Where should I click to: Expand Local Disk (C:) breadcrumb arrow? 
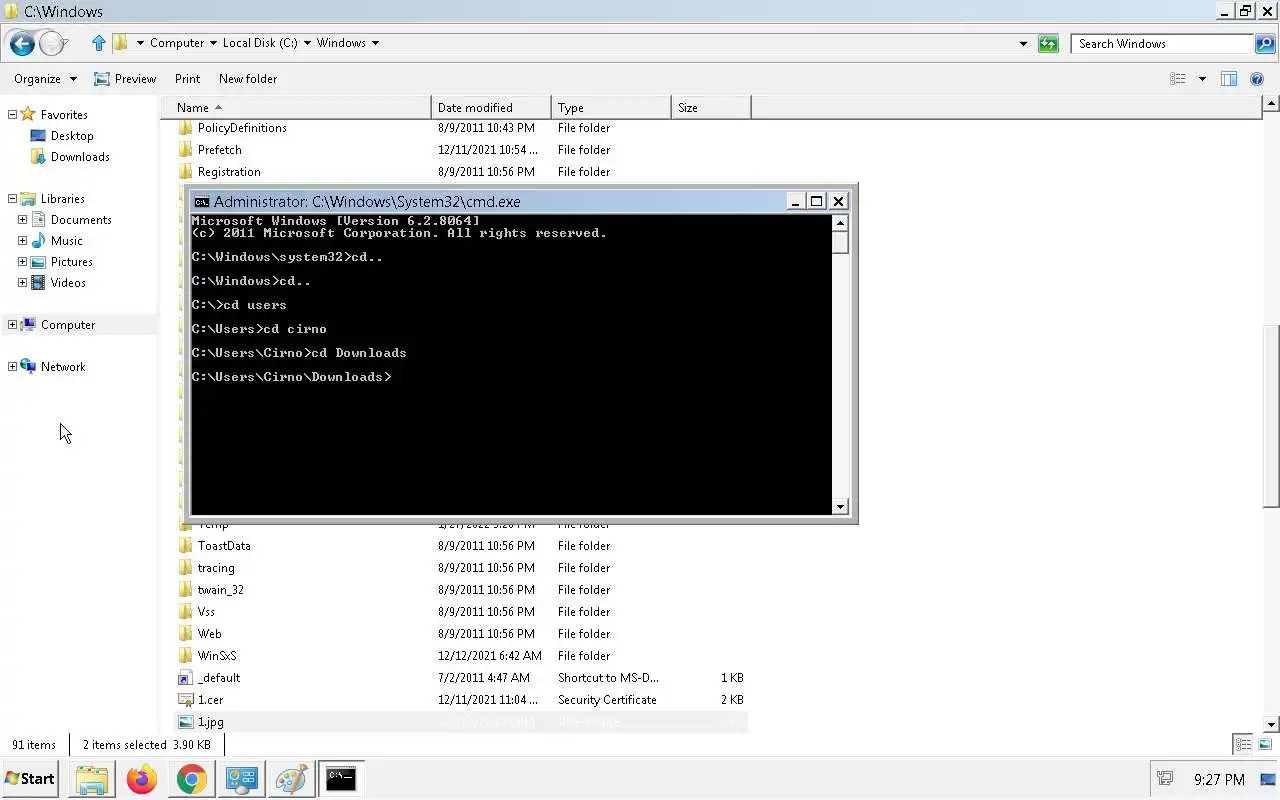click(x=307, y=43)
